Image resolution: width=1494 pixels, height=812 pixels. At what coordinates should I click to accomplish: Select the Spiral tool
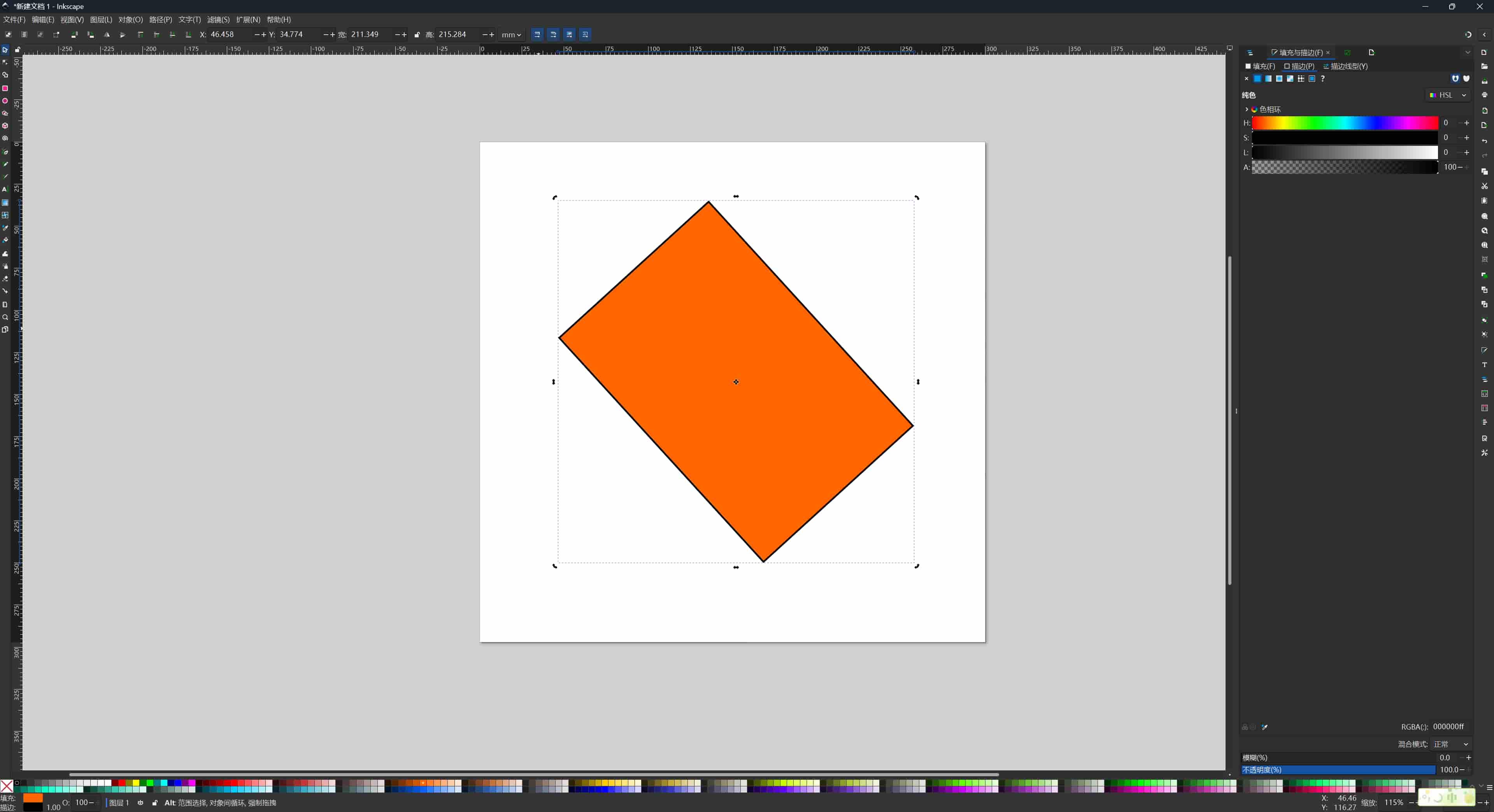click(5, 138)
